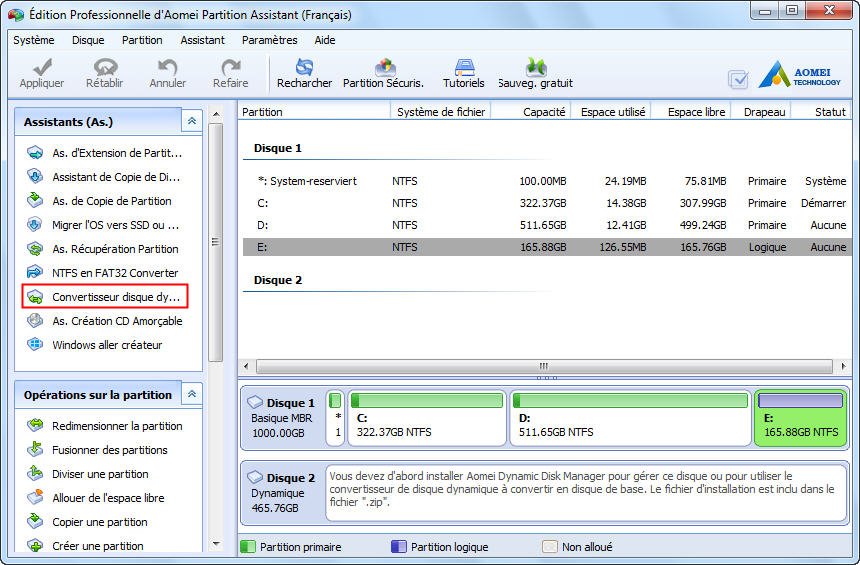Open the Disque menu
860x565 pixels.
pos(88,40)
